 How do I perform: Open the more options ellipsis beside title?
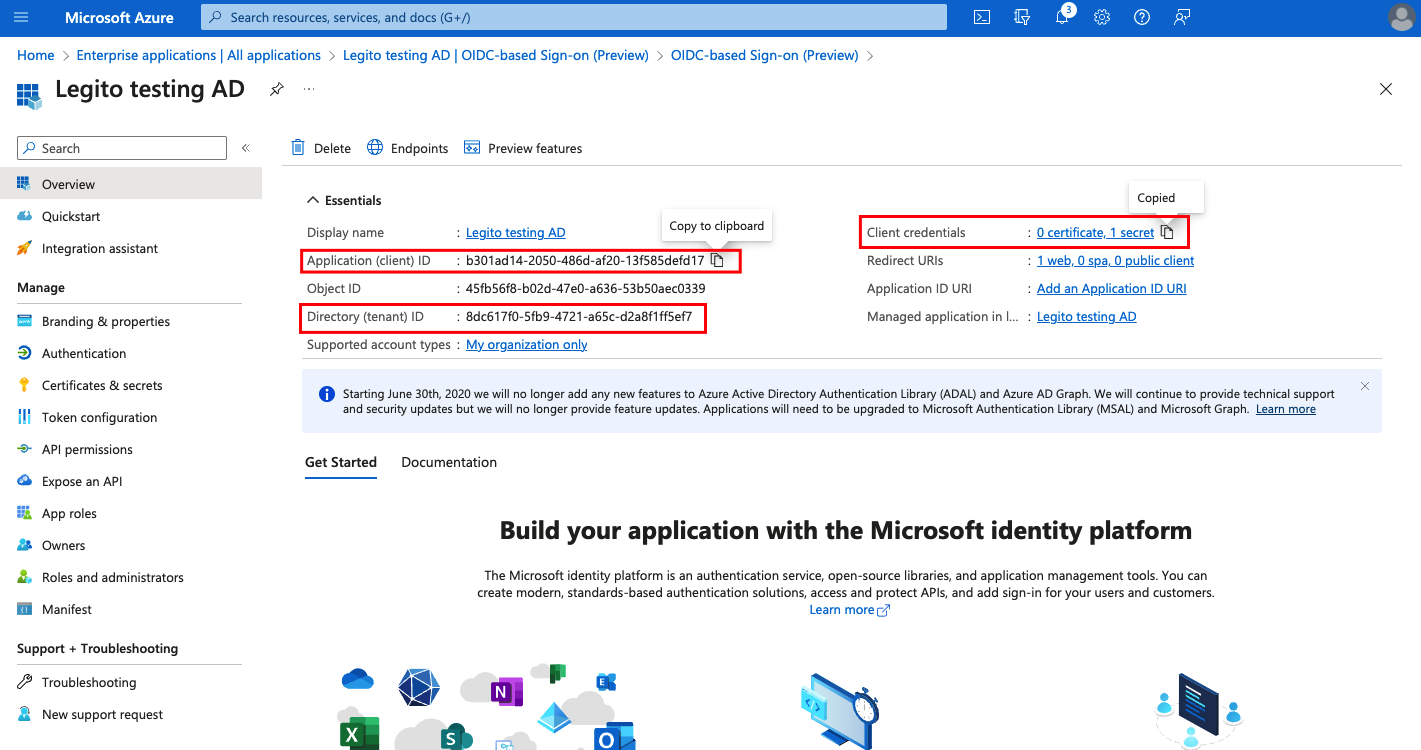[x=309, y=89]
